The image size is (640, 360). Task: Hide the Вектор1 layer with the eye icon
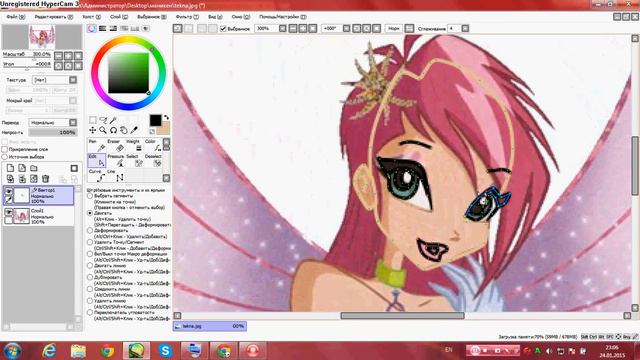[8, 191]
